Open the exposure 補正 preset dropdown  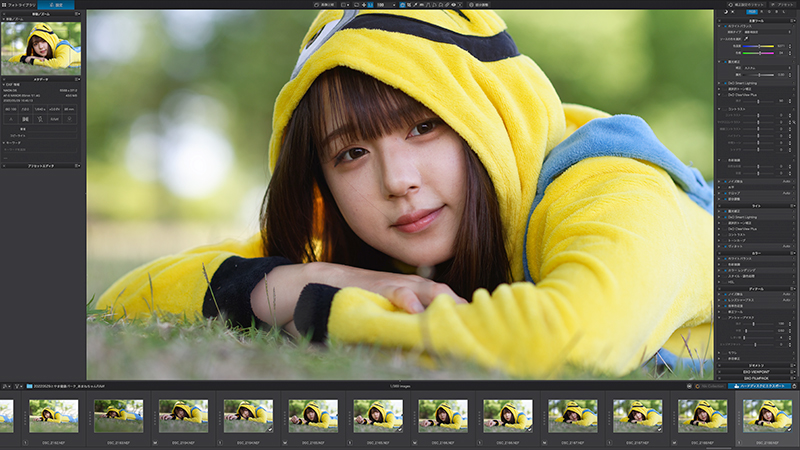pos(767,68)
